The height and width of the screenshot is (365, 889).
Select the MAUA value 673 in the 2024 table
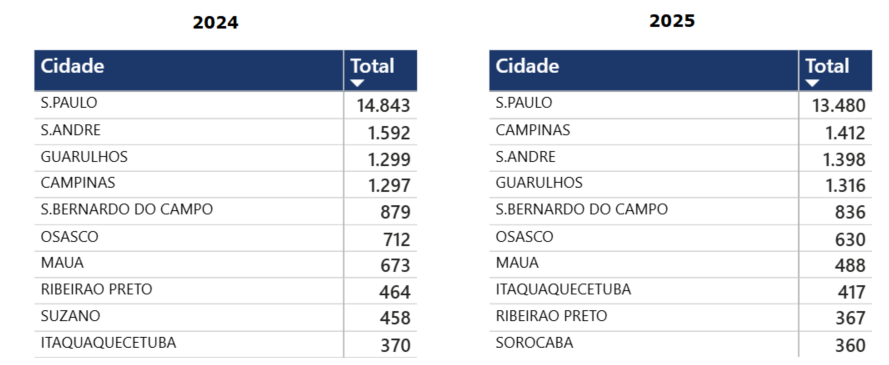395,266
